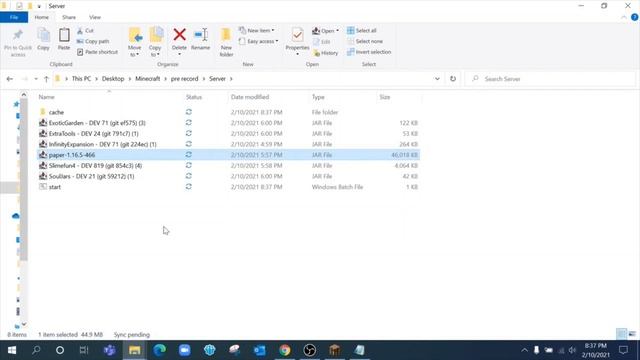Click Select all
This screenshot has width=640, height=360.
[362, 31]
